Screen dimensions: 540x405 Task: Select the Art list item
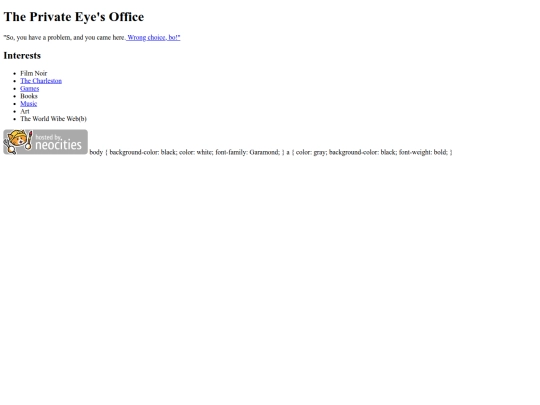(x=25, y=111)
